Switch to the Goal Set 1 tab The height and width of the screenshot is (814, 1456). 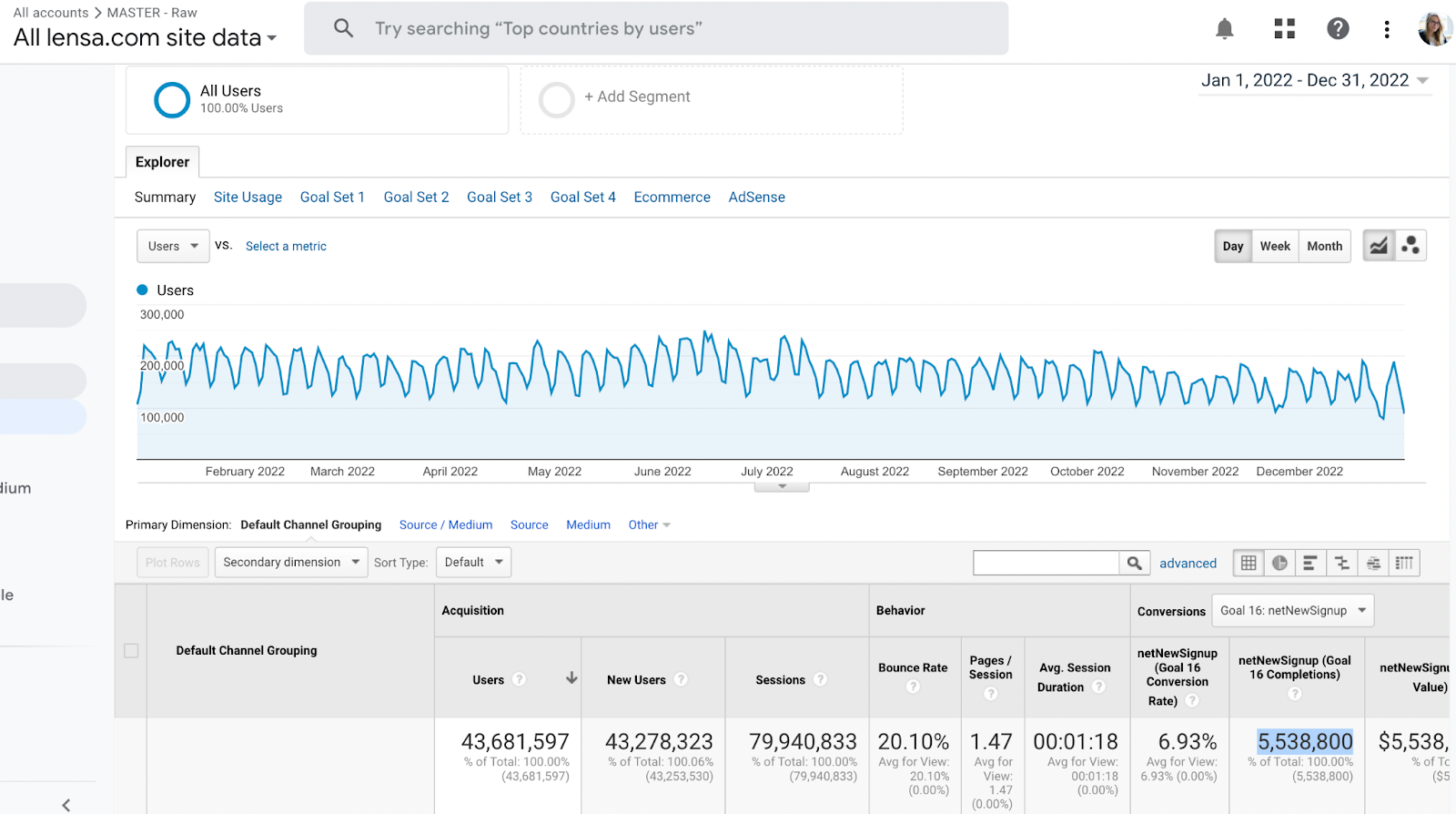point(332,197)
